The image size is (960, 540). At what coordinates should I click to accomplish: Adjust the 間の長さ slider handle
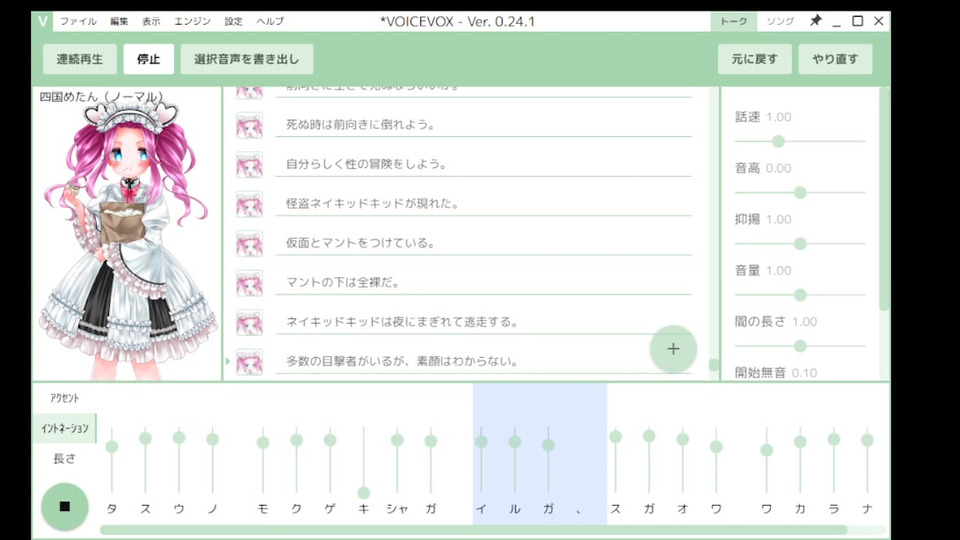800,347
